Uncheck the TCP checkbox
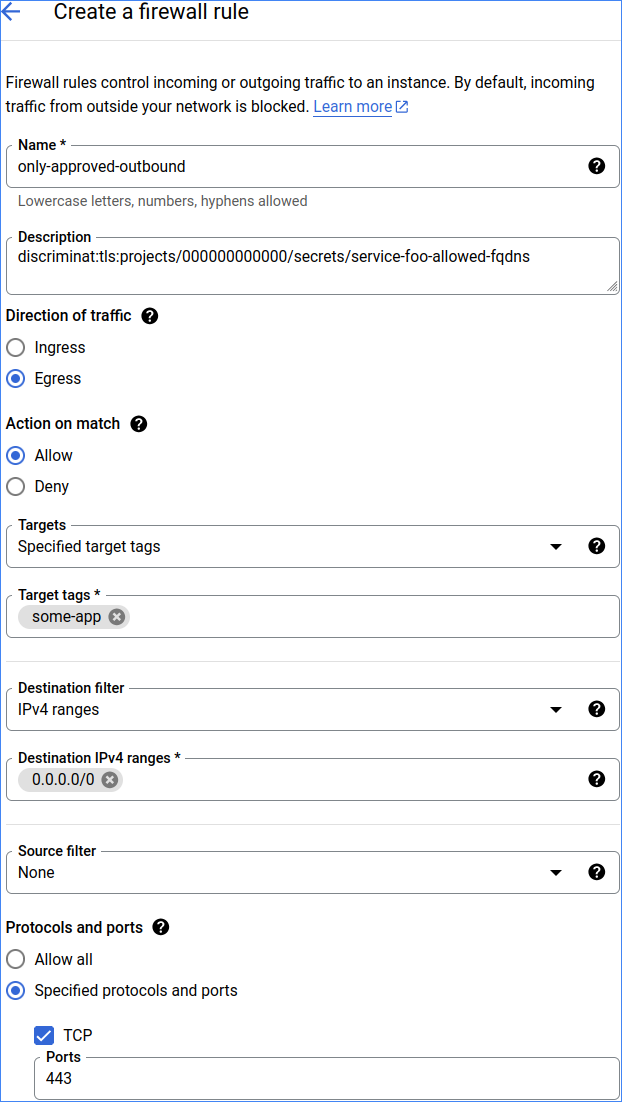Screen dimensions: 622x1102 [44, 1036]
